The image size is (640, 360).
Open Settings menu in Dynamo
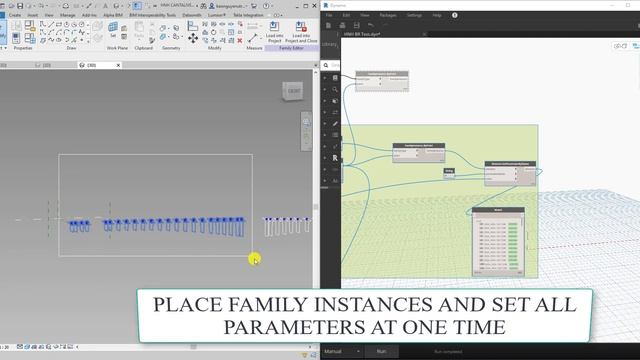pyautogui.click(x=414, y=15)
